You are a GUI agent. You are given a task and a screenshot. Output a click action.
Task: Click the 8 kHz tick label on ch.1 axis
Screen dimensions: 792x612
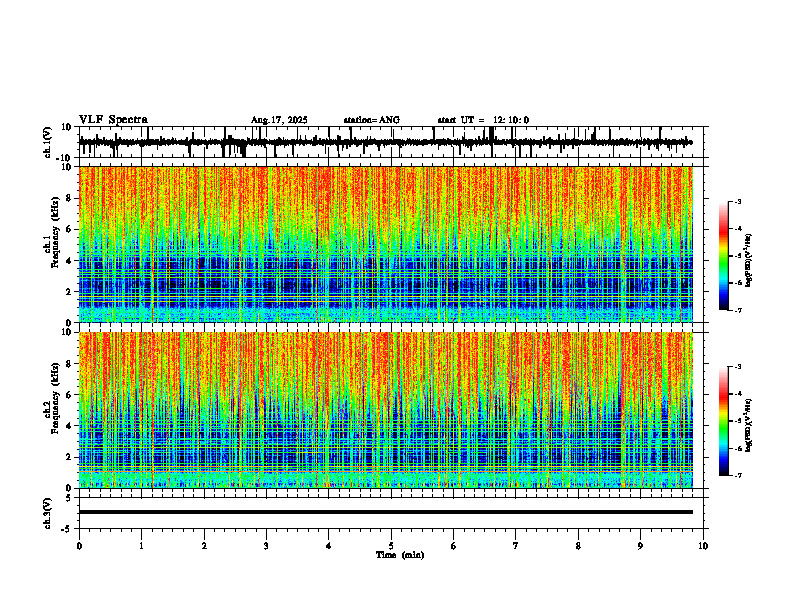(x=69, y=198)
